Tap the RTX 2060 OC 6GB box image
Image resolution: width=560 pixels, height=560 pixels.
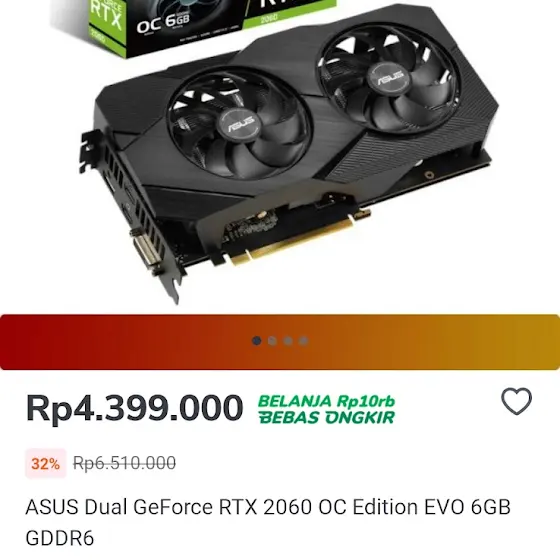[195, 27]
